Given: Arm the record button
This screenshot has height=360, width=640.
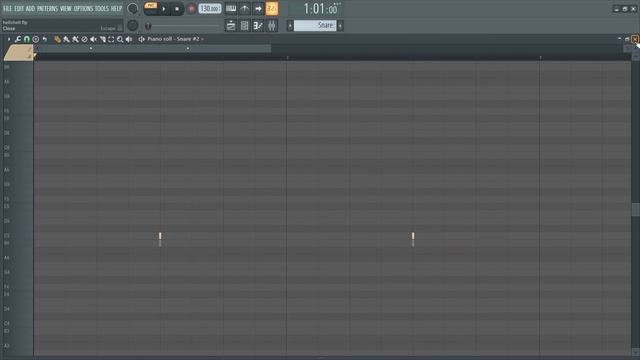Looking at the screenshot, I should (x=191, y=9).
